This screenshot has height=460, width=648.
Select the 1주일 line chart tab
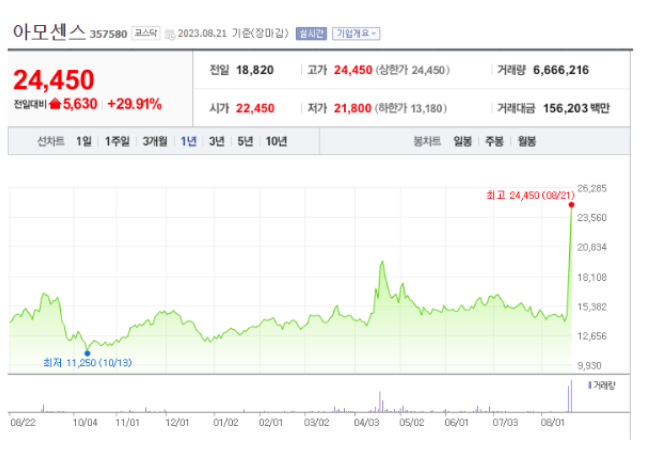[117, 141]
